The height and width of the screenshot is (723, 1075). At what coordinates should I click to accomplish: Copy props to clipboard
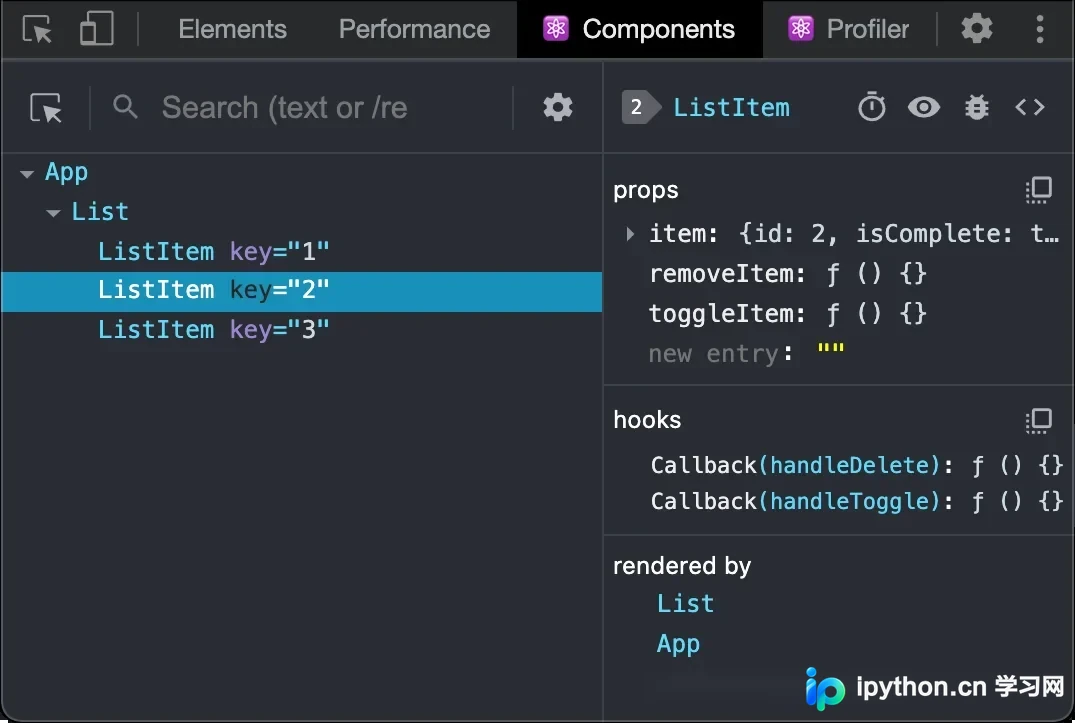point(1038,190)
